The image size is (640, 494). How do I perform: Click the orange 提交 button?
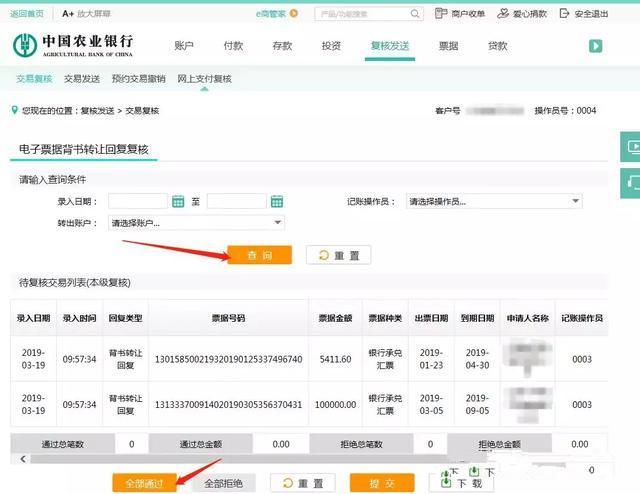coord(382,483)
